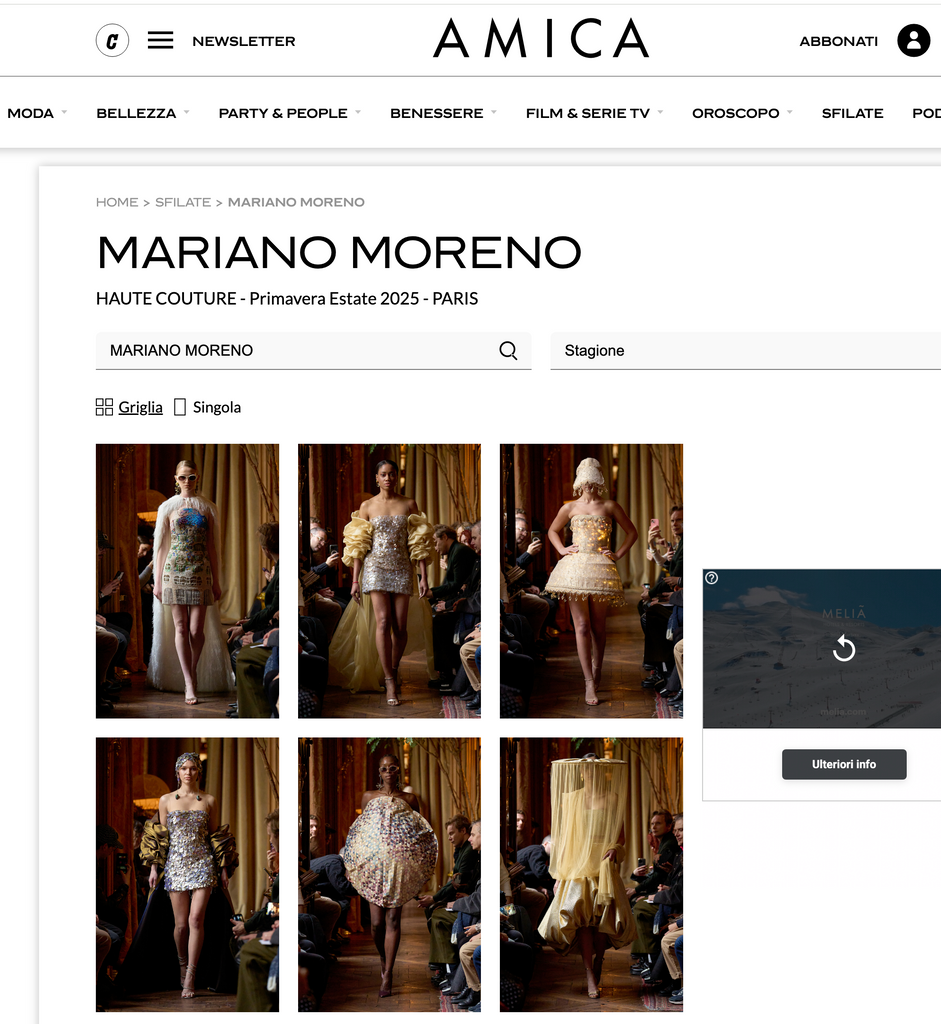Expand the FILM & SERIE TV arrow

click(x=660, y=113)
